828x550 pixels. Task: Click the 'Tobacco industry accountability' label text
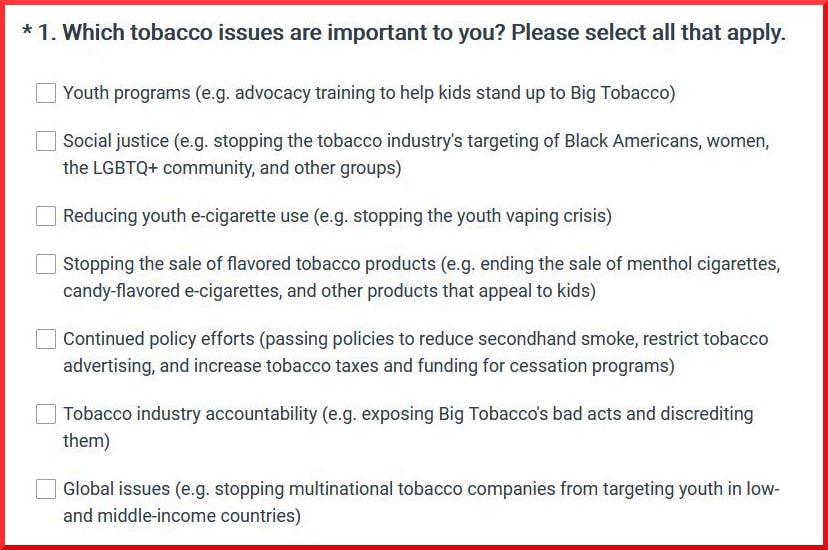pyautogui.click(x=190, y=414)
